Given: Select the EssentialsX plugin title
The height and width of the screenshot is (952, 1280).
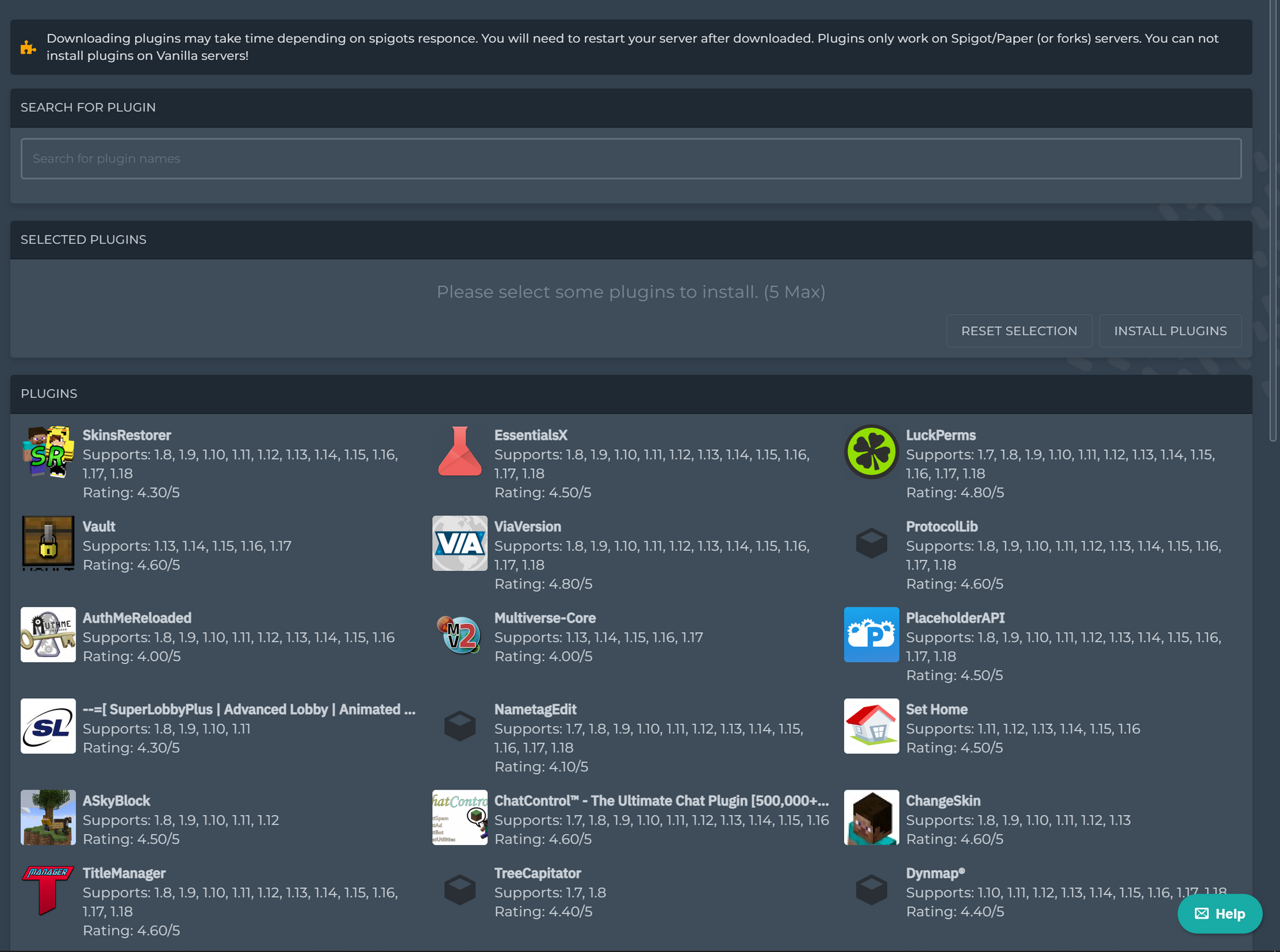Looking at the screenshot, I should point(531,435).
